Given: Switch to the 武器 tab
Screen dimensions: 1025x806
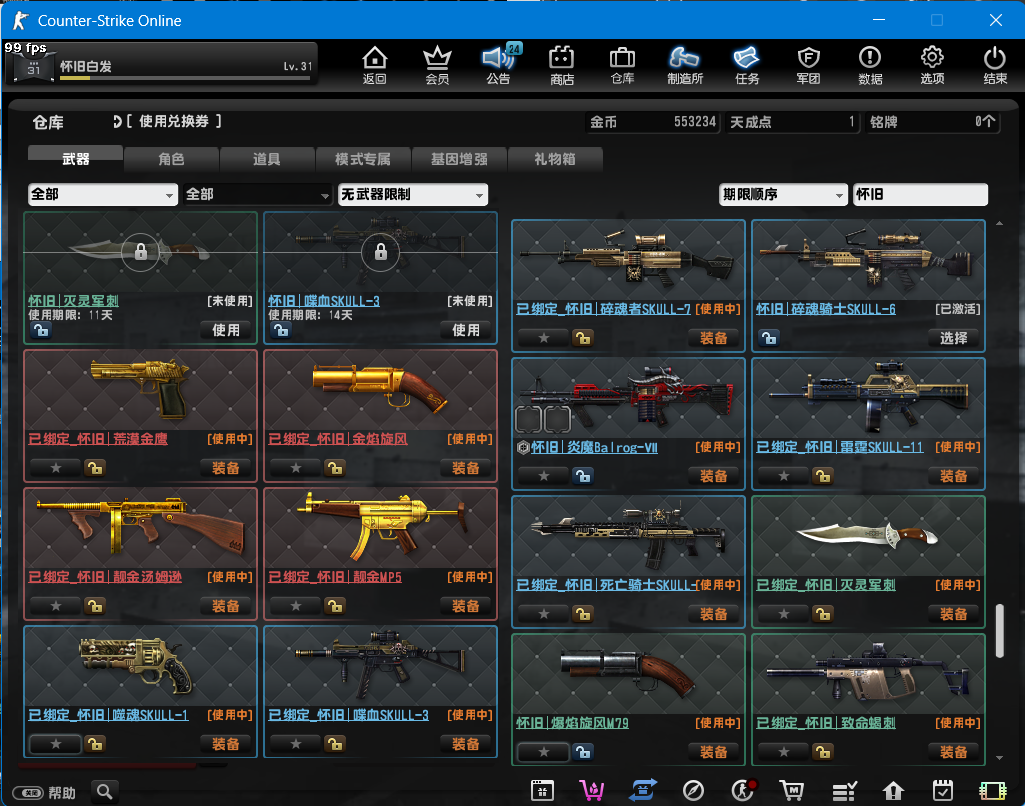Looking at the screenshot, I should coord(75,159).
